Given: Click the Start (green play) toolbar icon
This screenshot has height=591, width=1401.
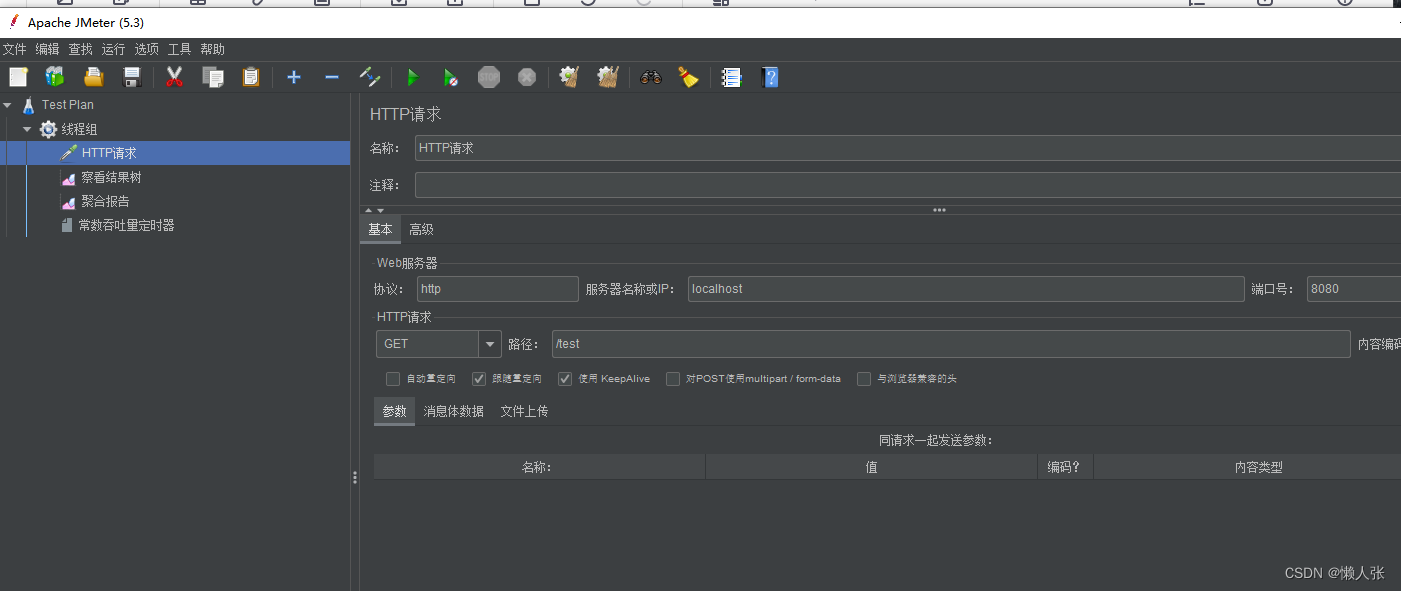Looking at the screenshot, I should (x=413, y=77).
